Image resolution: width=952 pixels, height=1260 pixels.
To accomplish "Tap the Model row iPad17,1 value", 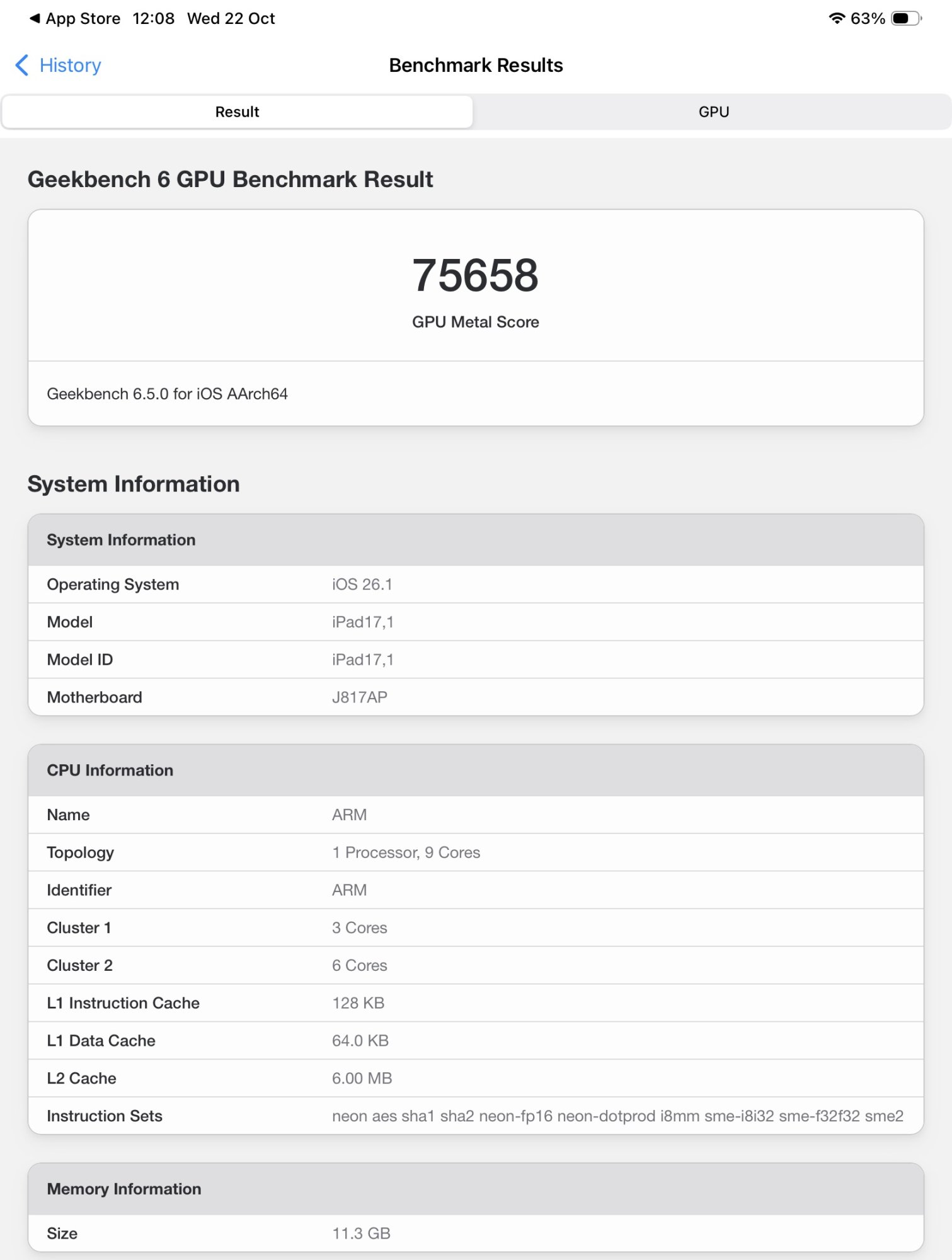I will pos(363,622).
